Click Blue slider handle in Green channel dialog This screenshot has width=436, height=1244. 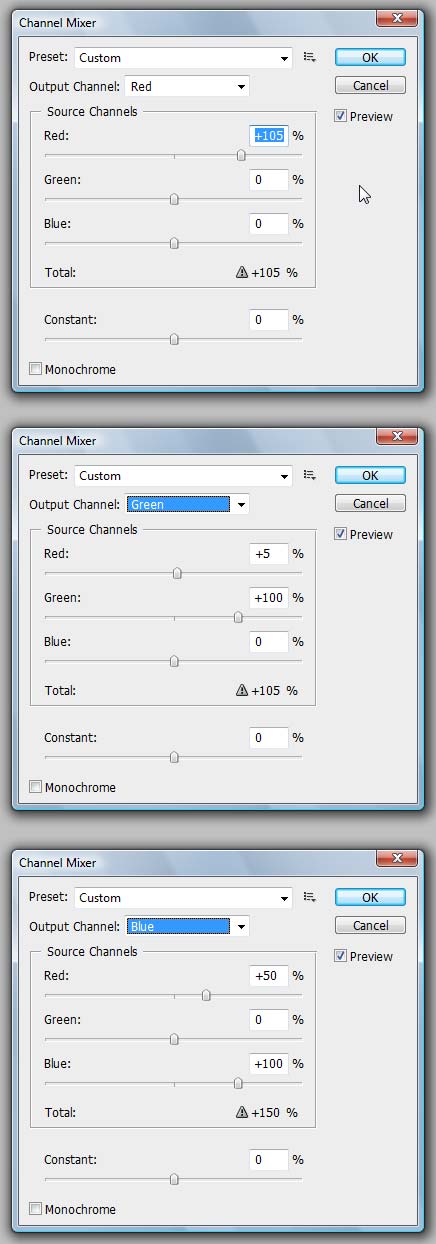174,661
